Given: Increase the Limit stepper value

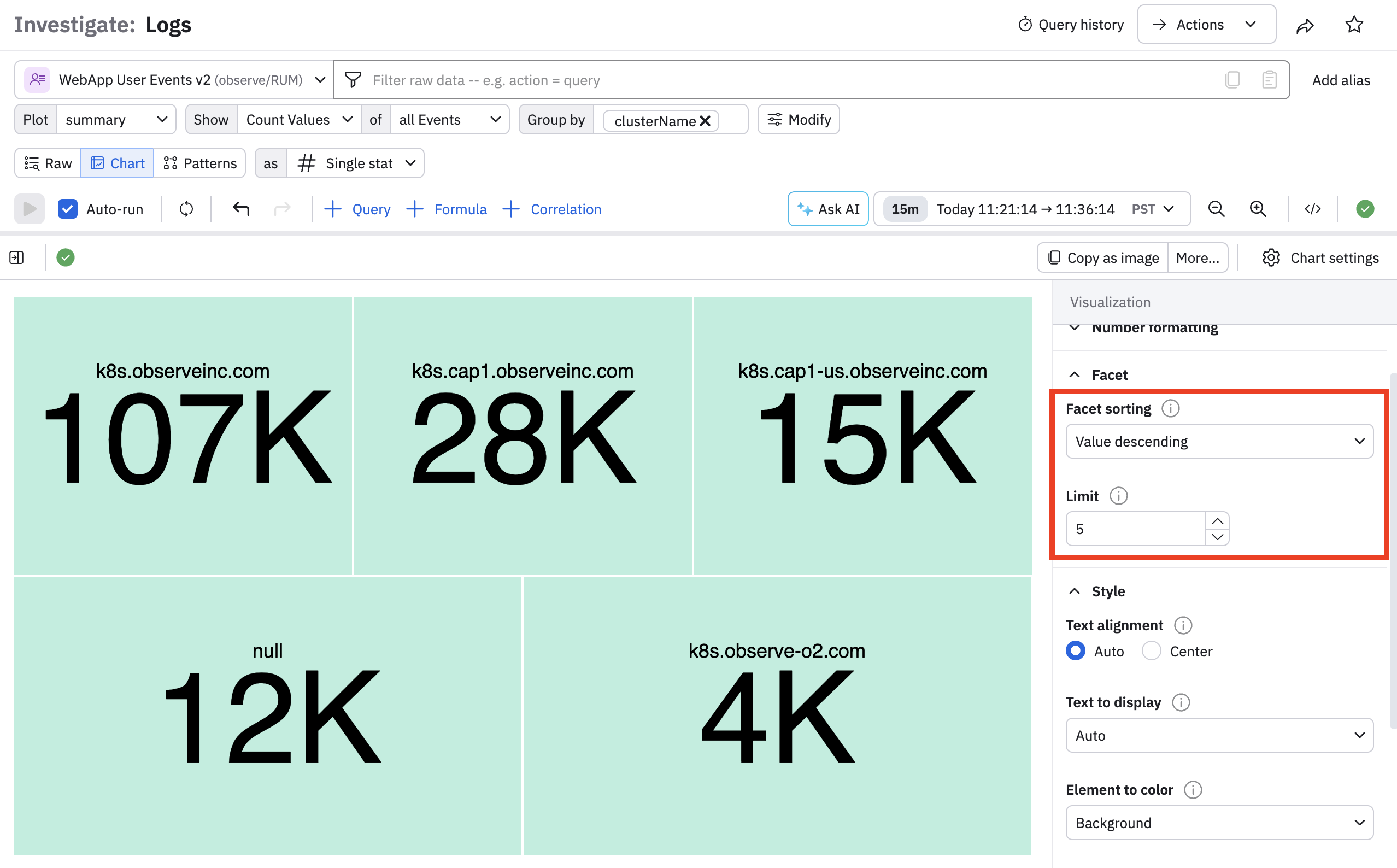Looking at the screenshot, I should 1217,521.
